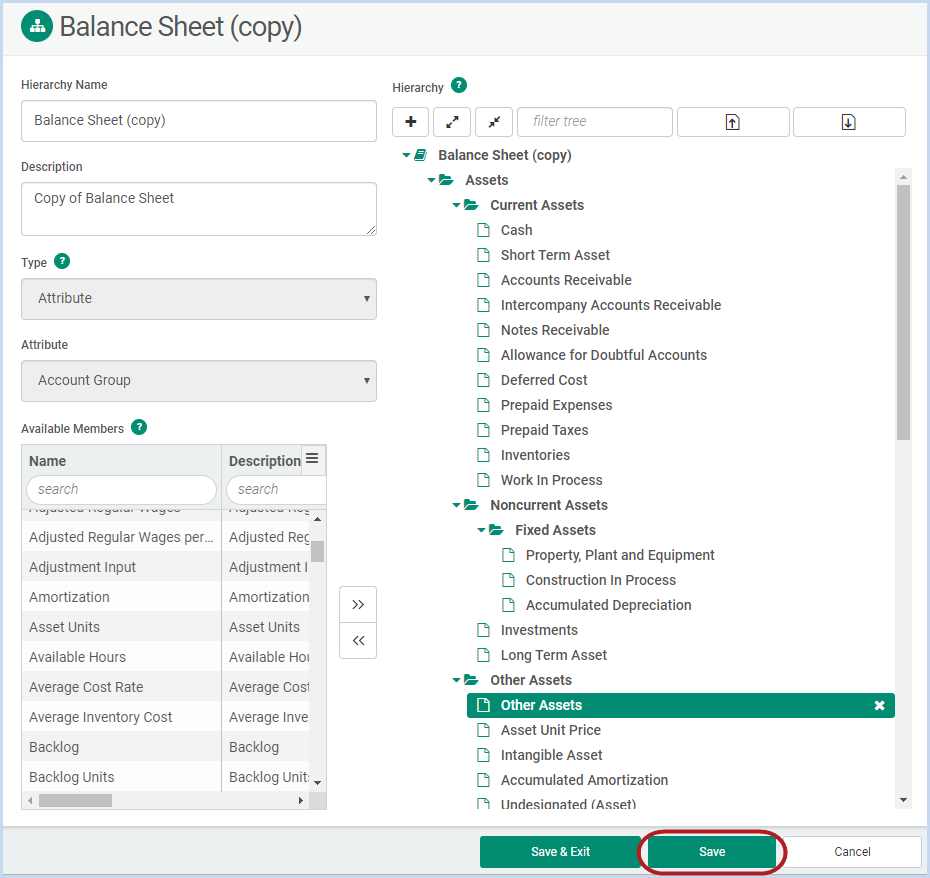Screen dimensions: 930x878
Task: Open the Available Members help icon
Action: pyautogui.click(x=139, y=427)
